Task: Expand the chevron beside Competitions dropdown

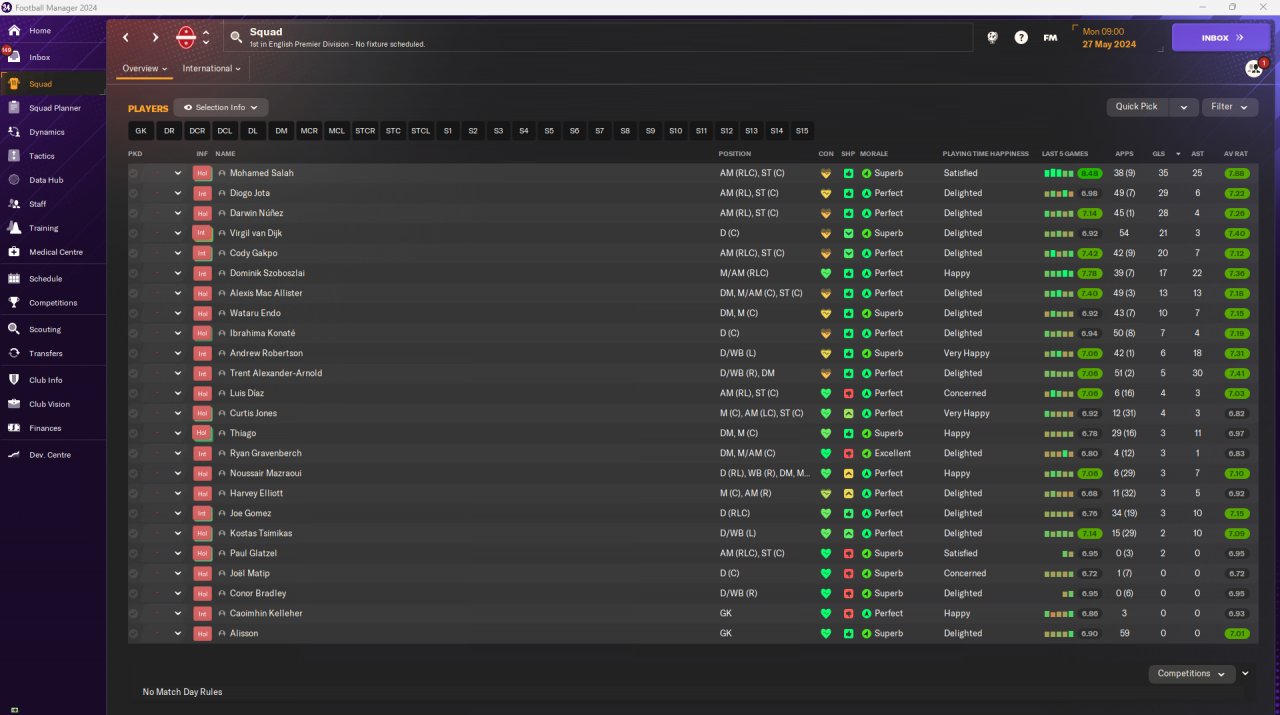Action: point(1246,674)
